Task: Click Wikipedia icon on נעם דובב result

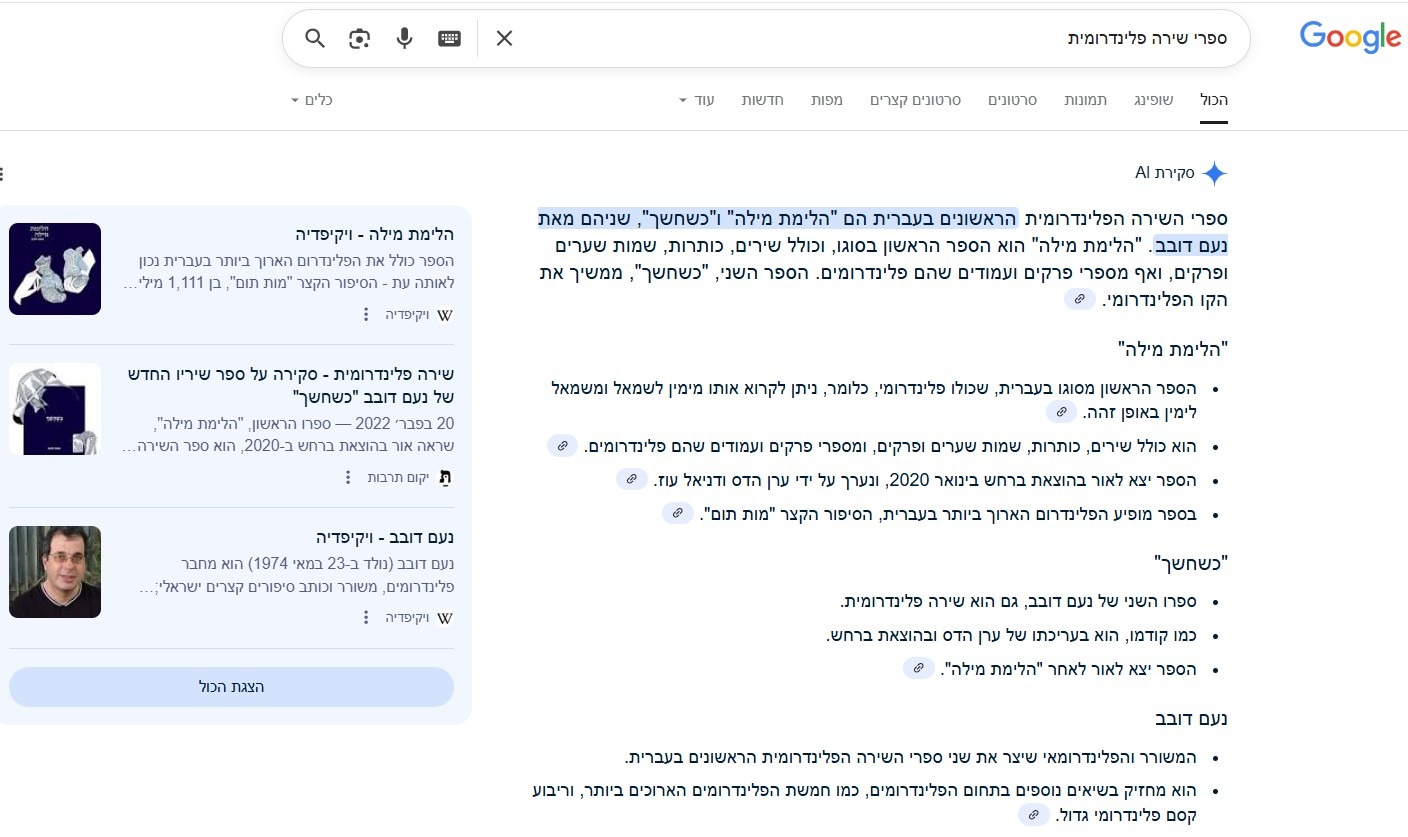Action: point(447,617)
